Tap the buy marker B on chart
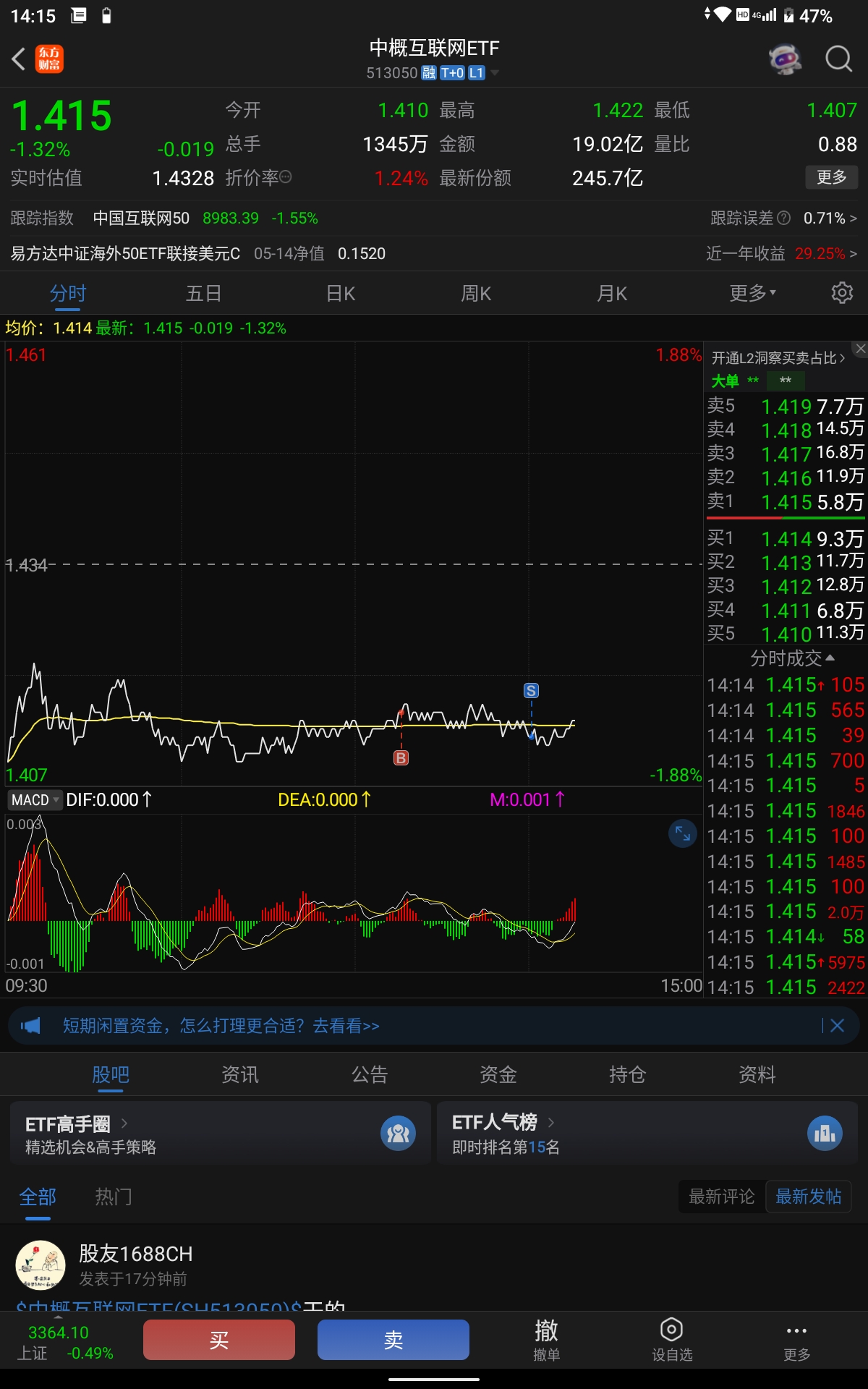 (x=401, y=757)
